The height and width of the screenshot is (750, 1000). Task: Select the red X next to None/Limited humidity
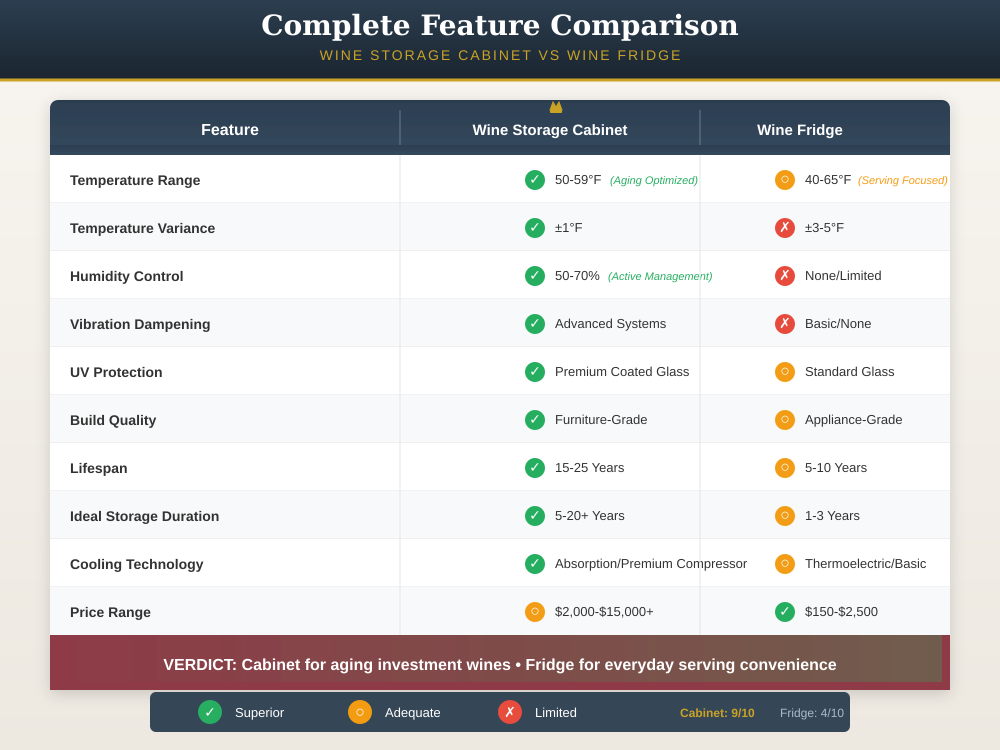(785, 276)
